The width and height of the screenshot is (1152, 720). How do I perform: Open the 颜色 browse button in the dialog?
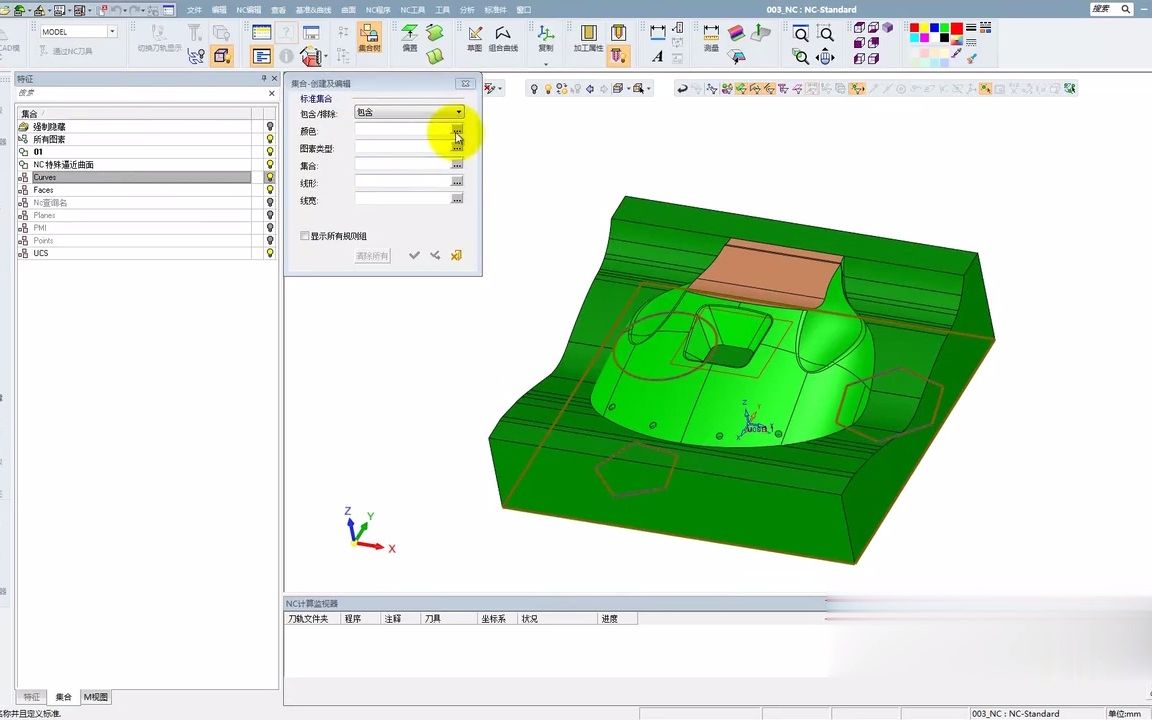(457, 130)
